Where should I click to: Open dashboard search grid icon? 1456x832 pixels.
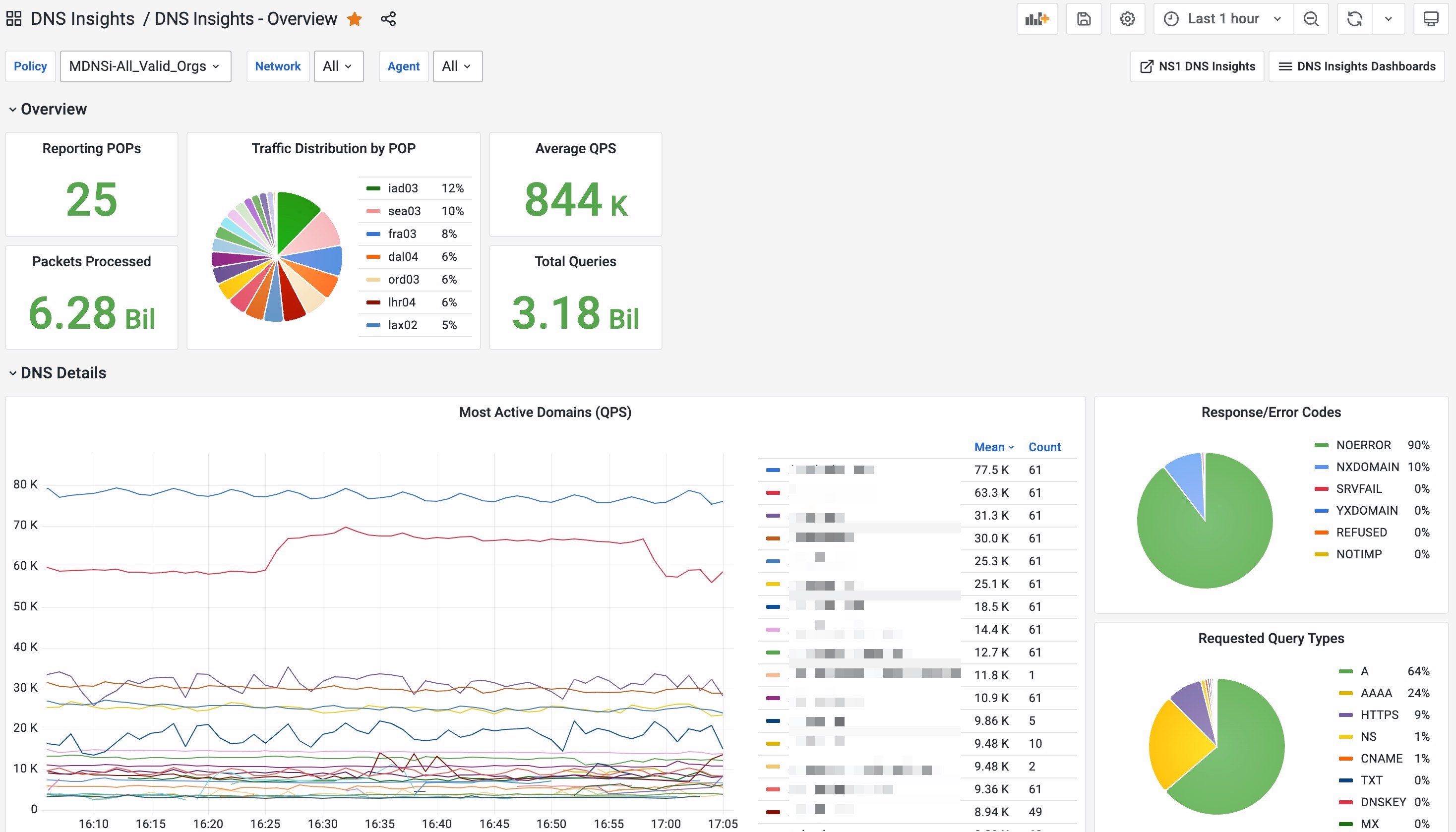pos(14,19)
